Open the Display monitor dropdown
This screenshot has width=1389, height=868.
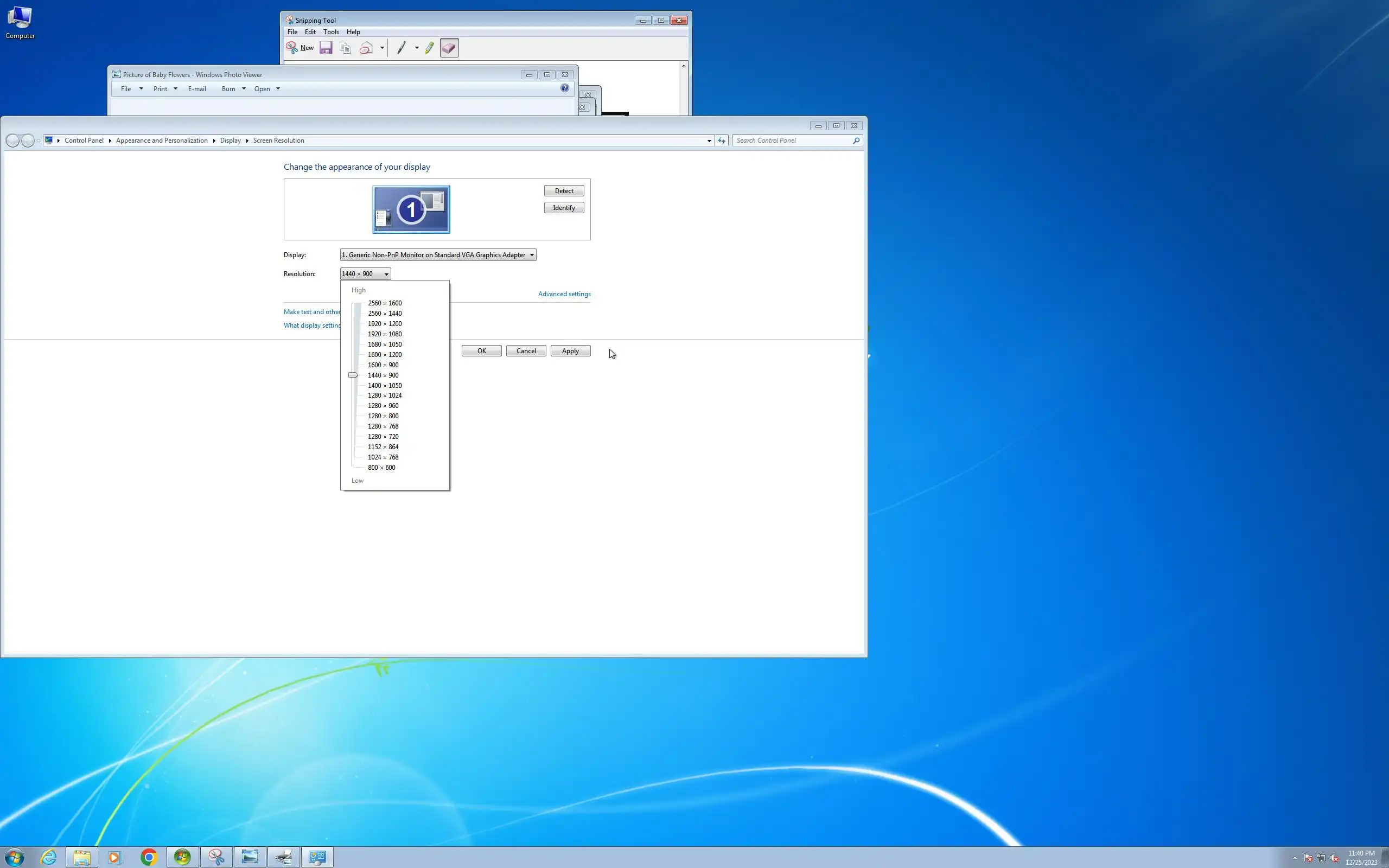tap(438, 255)
